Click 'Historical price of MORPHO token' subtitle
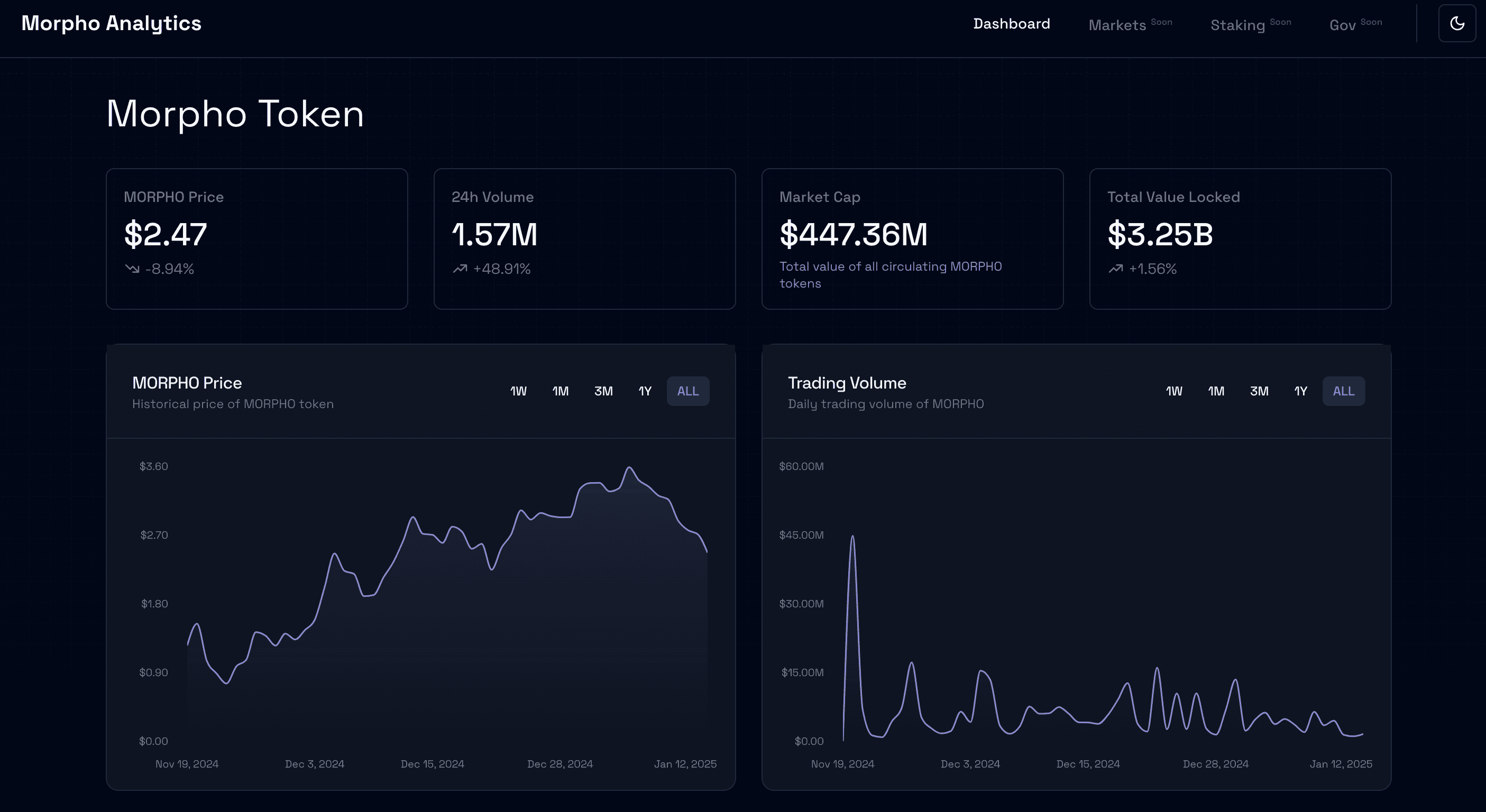The width and height of the screenshot is (1486, 812). [x=233, y=404]
